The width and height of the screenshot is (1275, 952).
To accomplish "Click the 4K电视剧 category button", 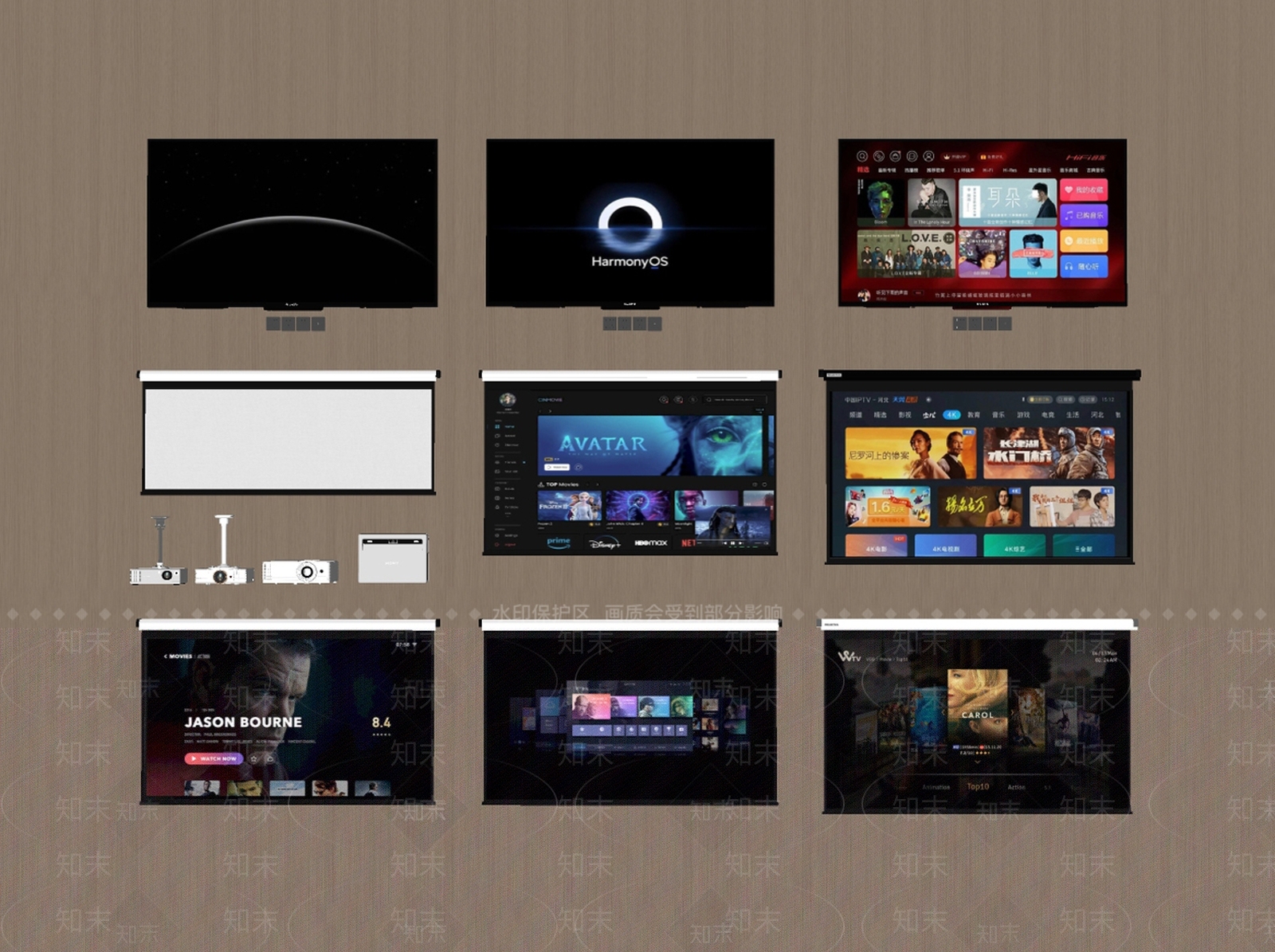I will point(946,546).
